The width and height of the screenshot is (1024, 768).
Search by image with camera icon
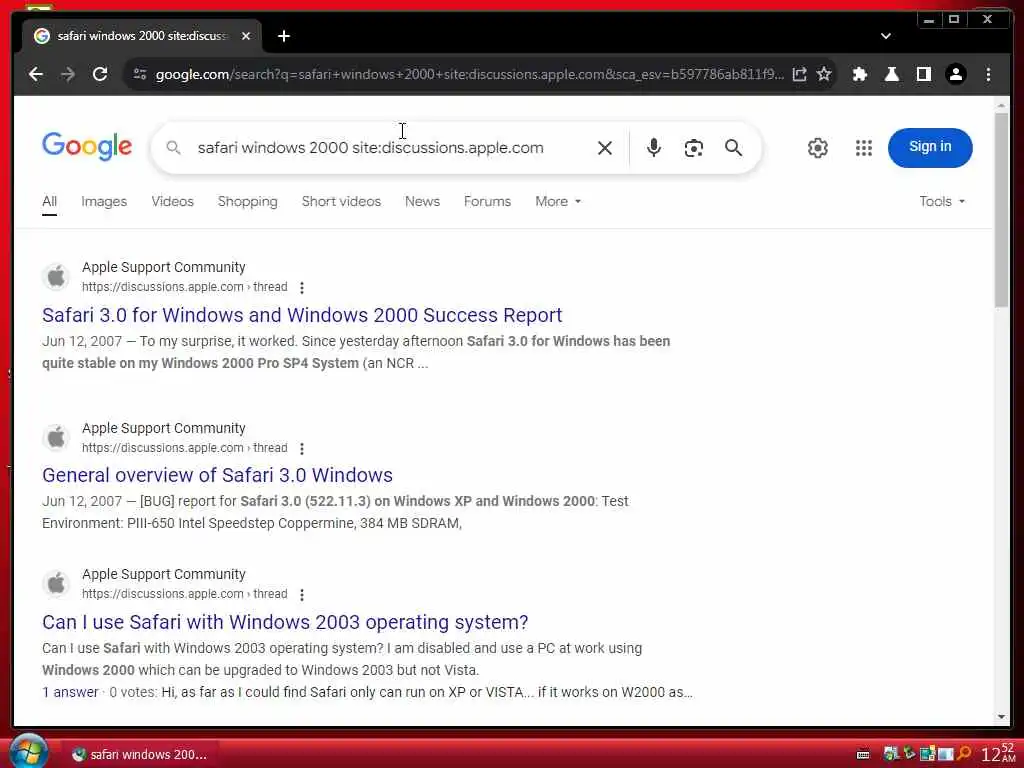[694, 148]
